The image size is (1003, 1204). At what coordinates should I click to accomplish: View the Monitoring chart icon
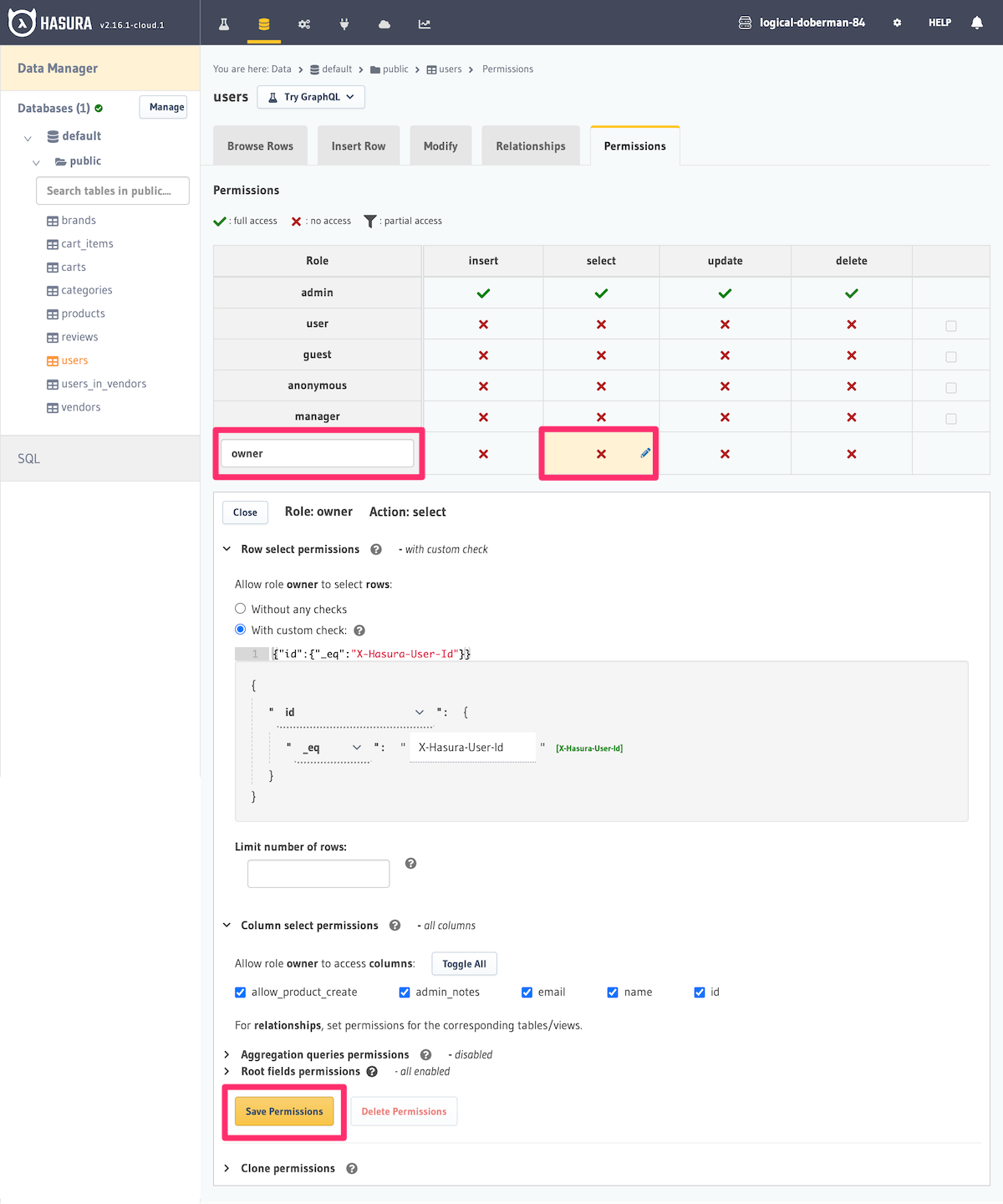[424, 23]
